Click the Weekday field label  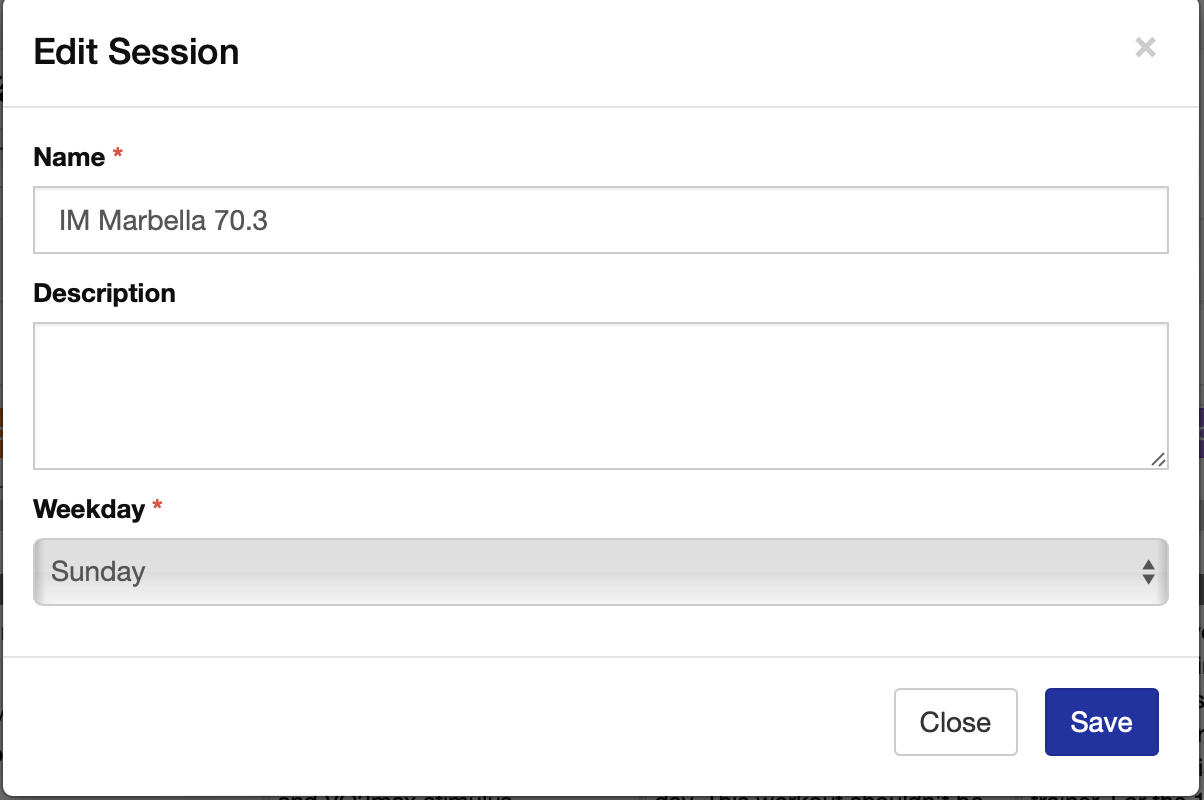click(89, 509)
